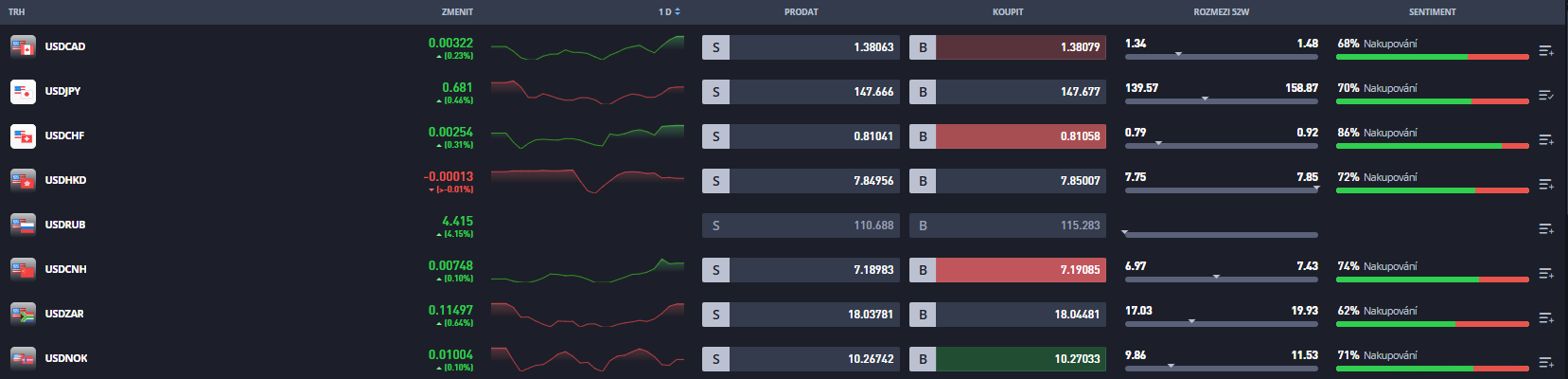Open the USDZAR price sparkline chart
The width and height of the screenshot is (1568, 379).
click(587, 315)
